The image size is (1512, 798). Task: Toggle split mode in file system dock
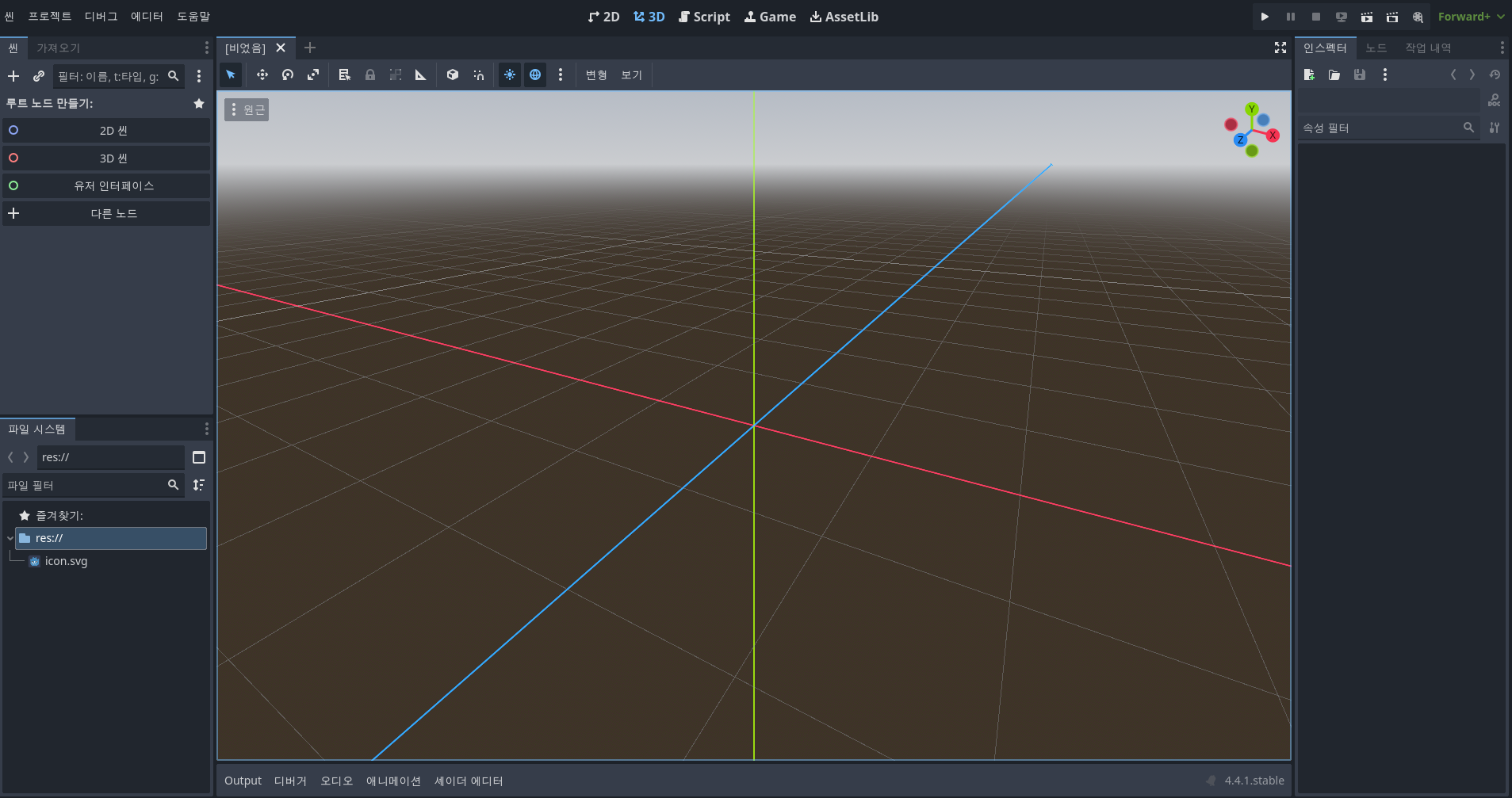[199, 457]
